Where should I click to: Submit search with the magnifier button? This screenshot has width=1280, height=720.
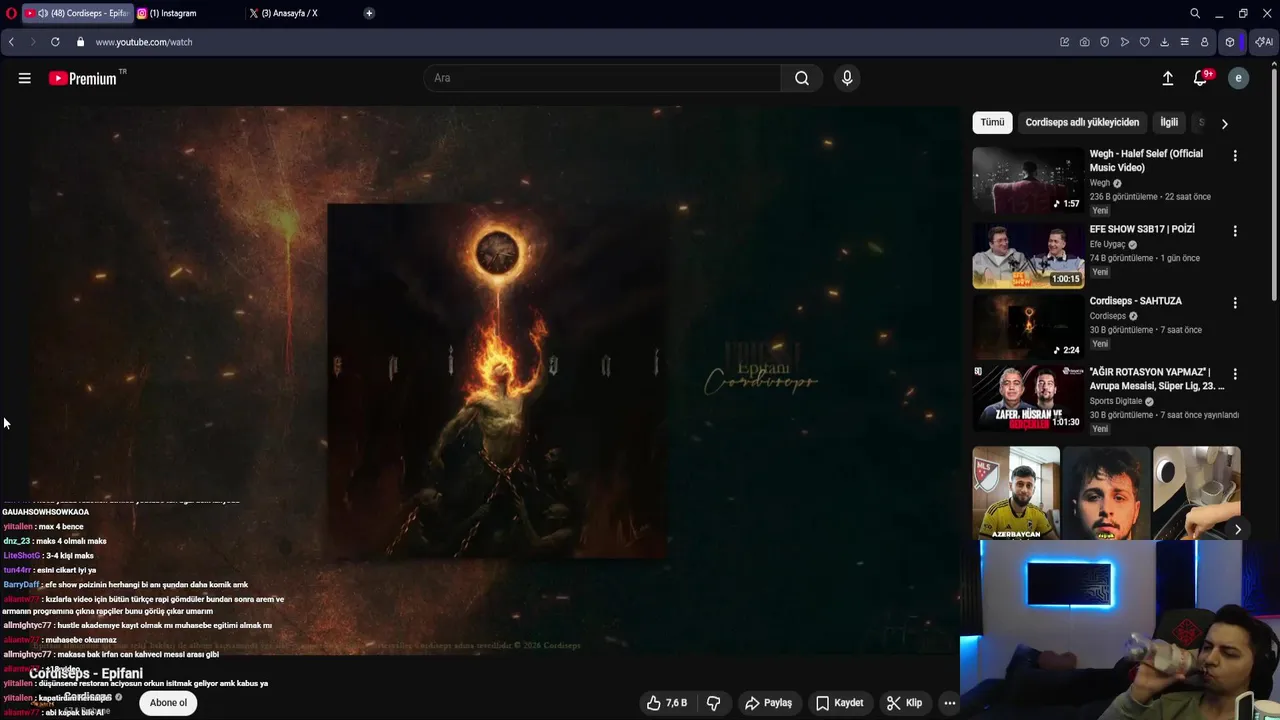802,78
